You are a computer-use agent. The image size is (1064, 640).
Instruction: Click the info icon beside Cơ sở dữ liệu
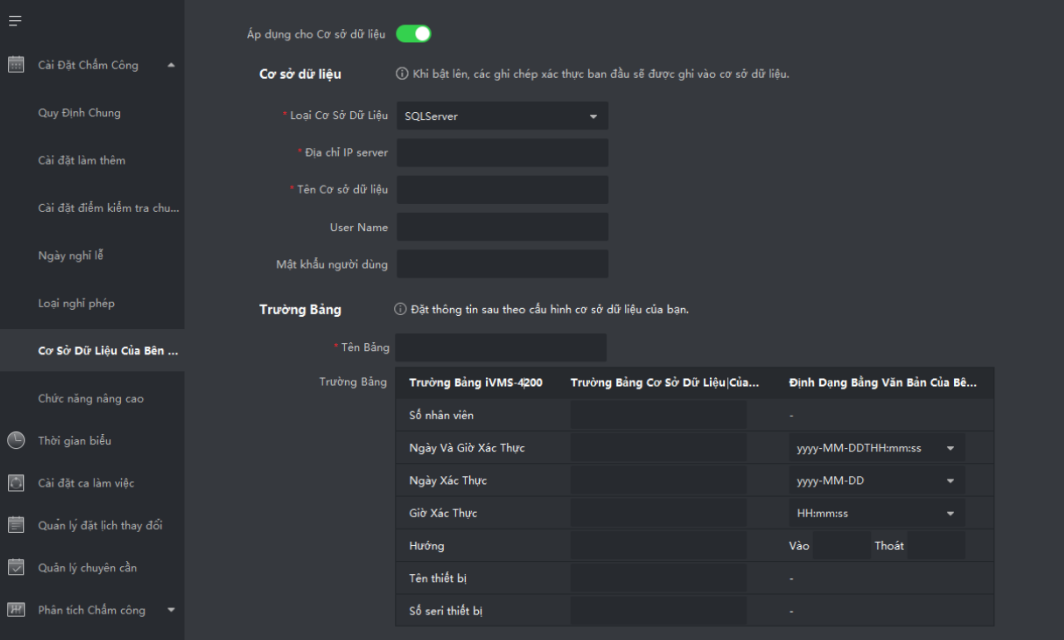point(402,74)
